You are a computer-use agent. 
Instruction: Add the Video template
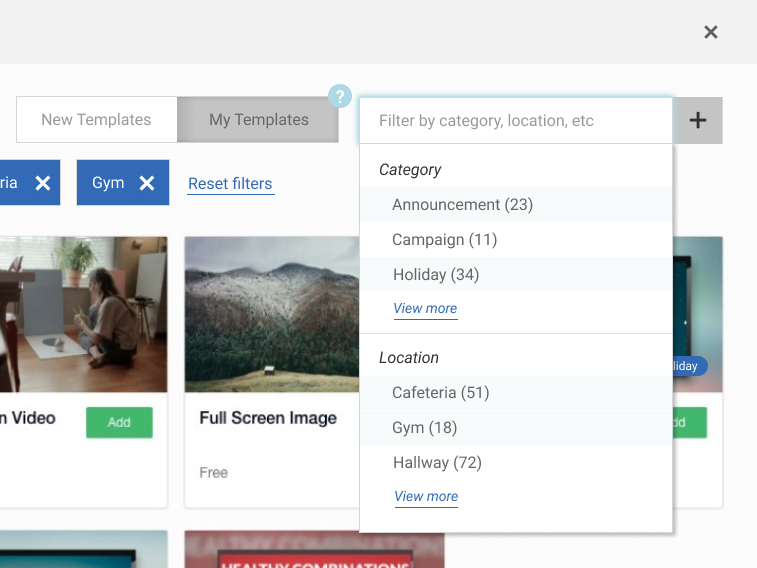pos(119,423)
